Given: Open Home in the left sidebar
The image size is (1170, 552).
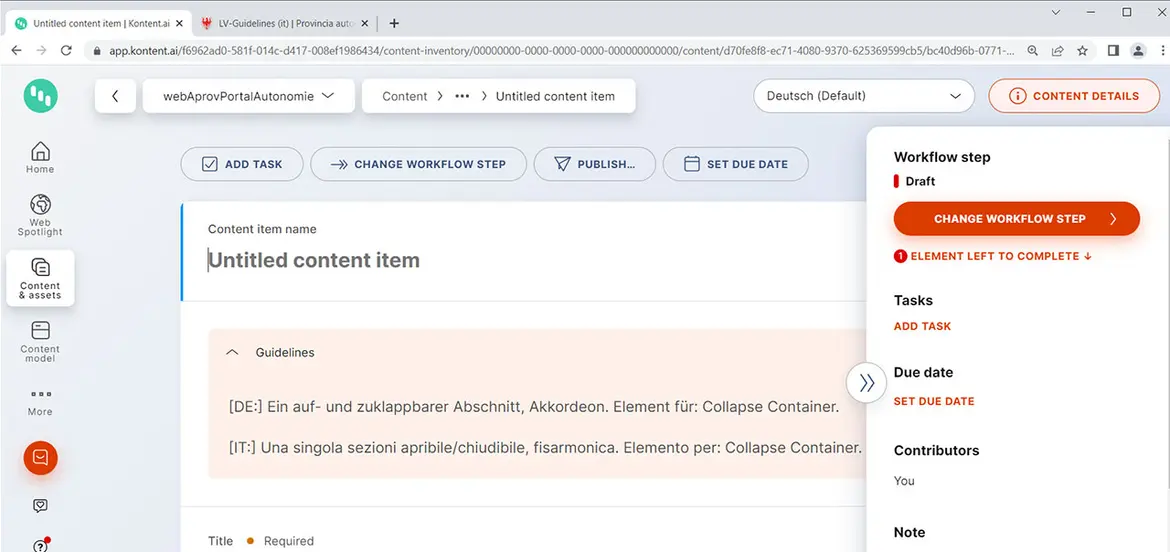Looking at the screenshot, I should click(40, 157).
